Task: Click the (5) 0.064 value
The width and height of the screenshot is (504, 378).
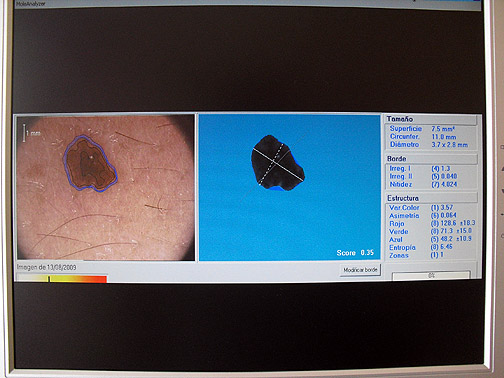Action: click(x=444, y=215)
